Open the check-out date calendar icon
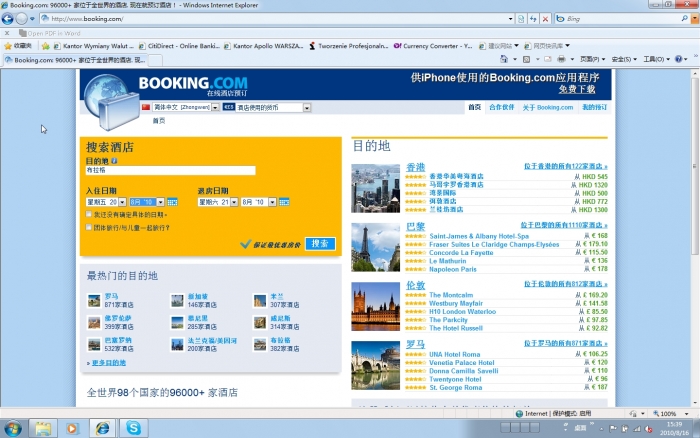Screen dimensions: 700x438 [x=285, y=202]
